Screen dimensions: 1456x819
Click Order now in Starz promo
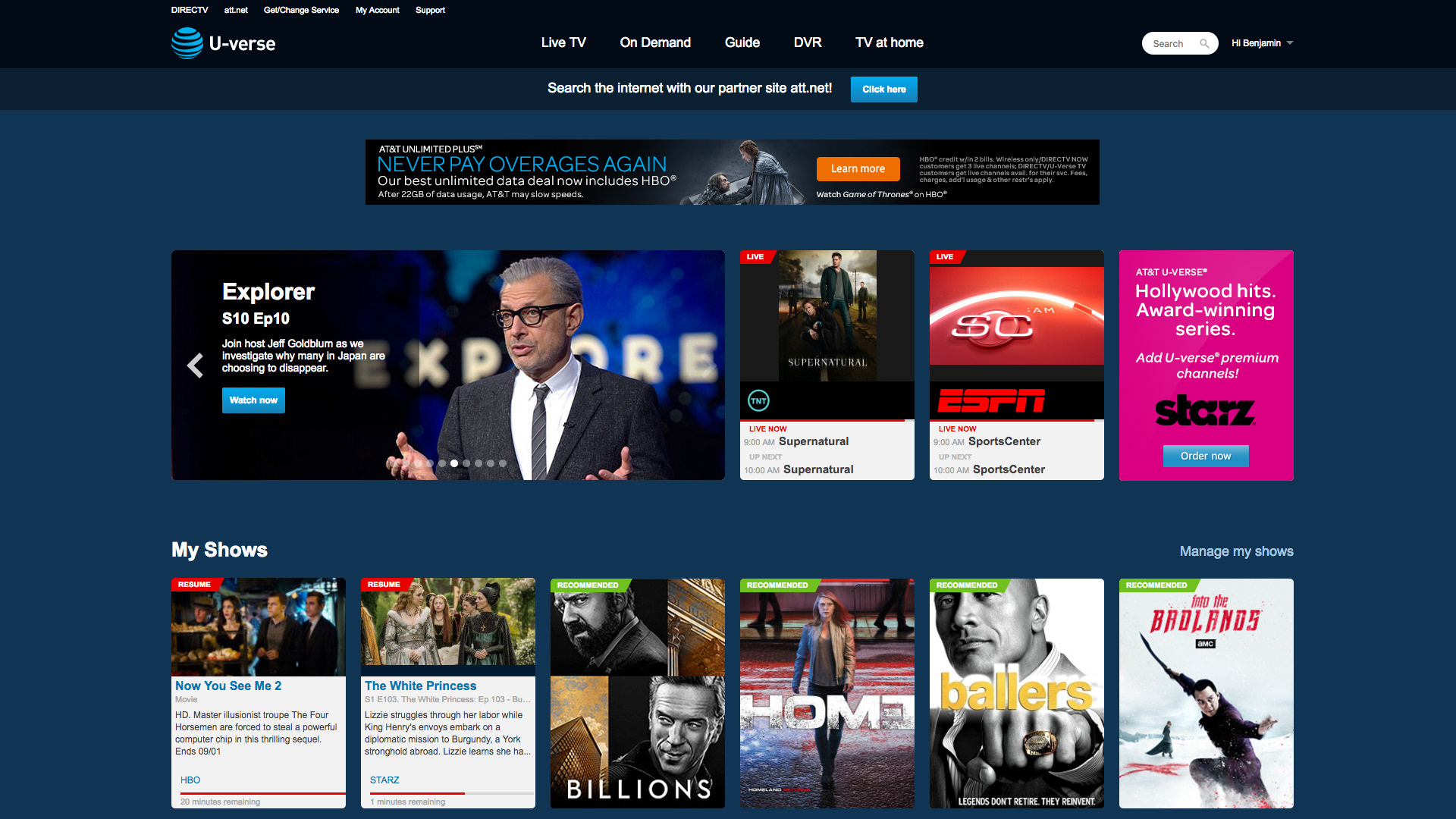tap(1205, 456)
